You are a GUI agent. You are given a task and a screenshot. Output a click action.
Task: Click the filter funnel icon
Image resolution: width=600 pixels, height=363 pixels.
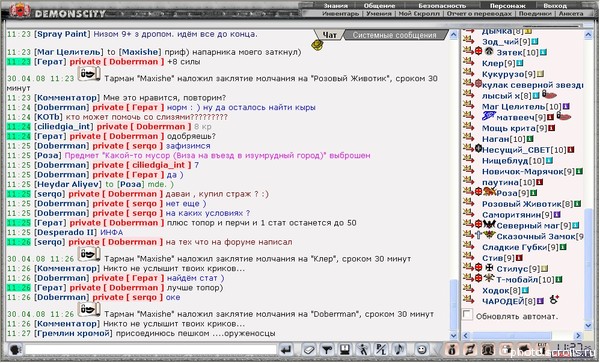[x=326, y=350]
